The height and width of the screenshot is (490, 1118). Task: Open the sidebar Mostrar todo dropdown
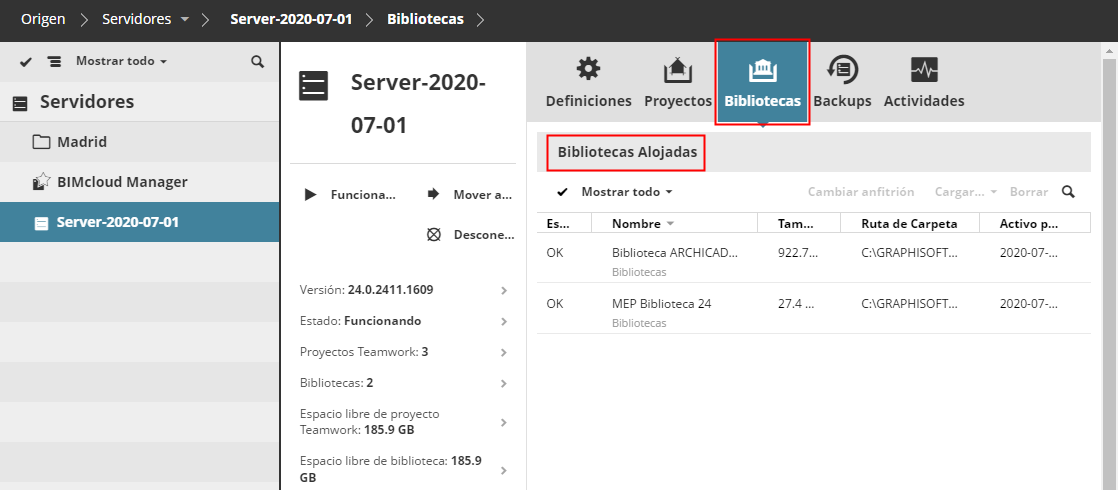pos(121,61)
